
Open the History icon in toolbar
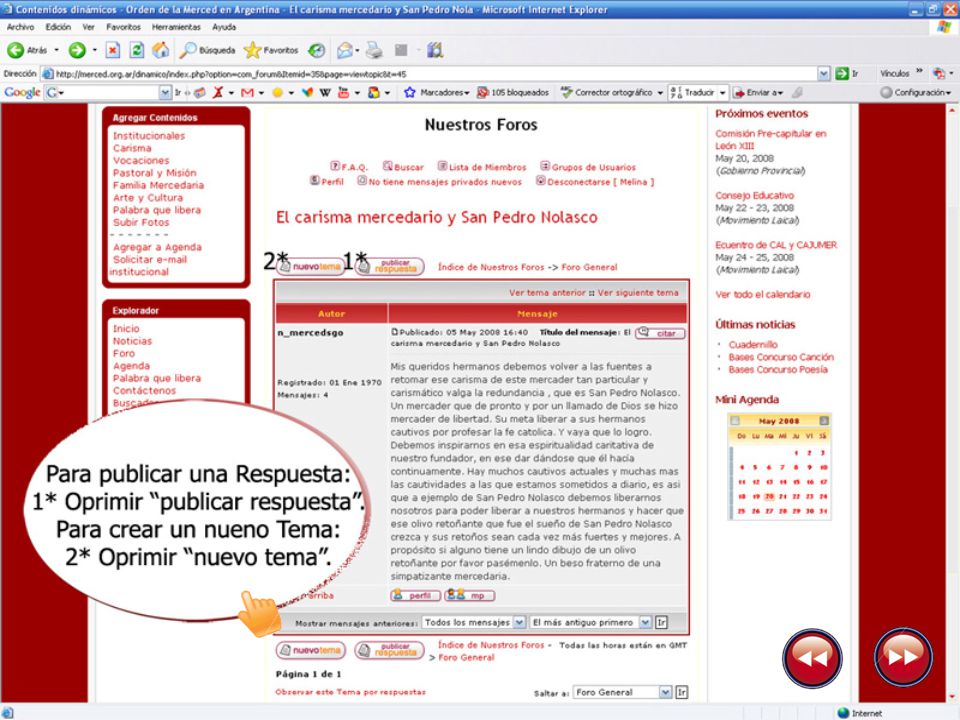pos(317,50)
